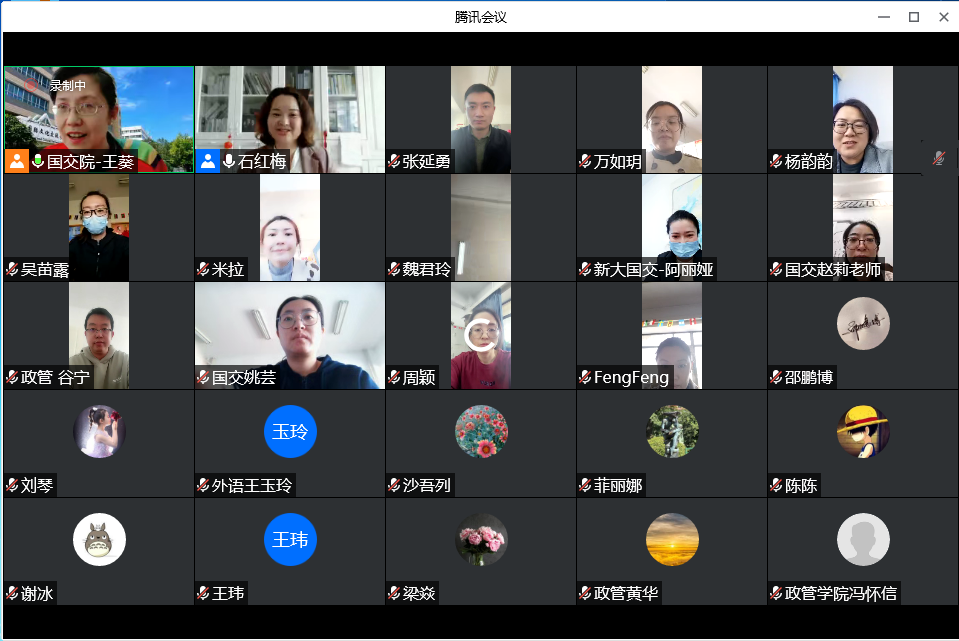Click the name label 国交院-王葵
The height and width of the screenshot is (641, 959).
pyautogui.click(x=91, y=161)
